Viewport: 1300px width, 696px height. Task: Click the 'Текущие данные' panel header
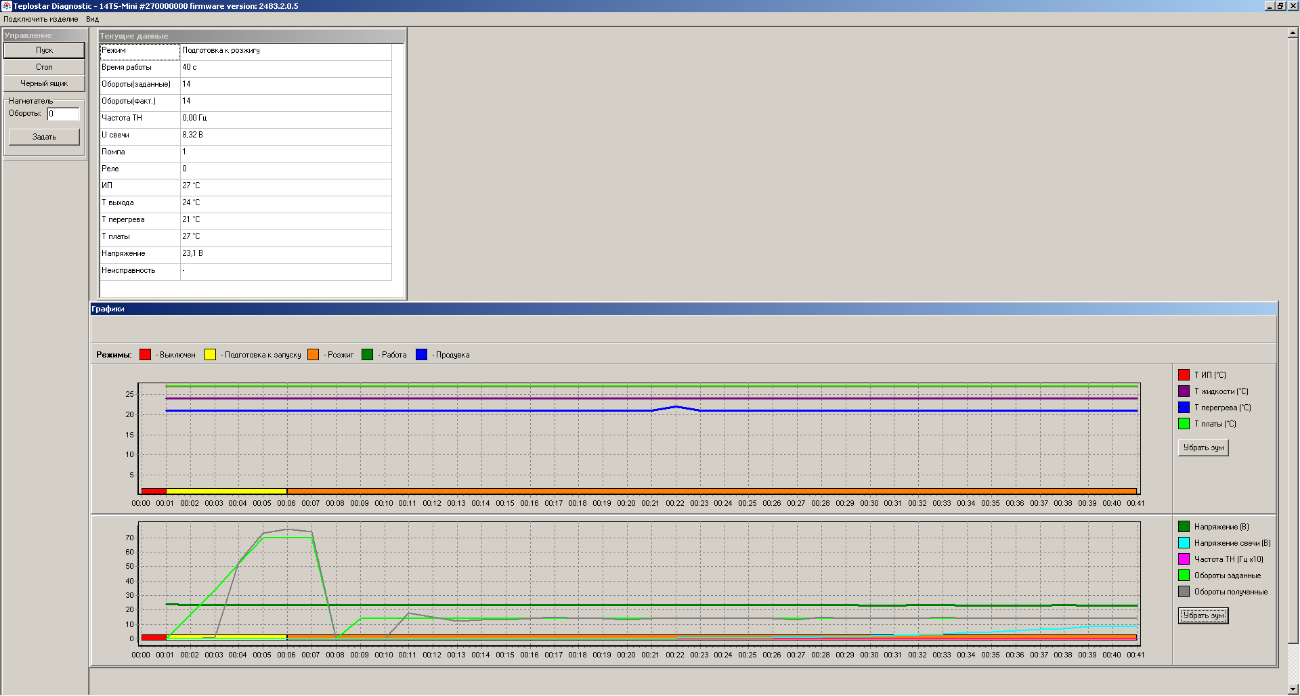pos(251,36)
